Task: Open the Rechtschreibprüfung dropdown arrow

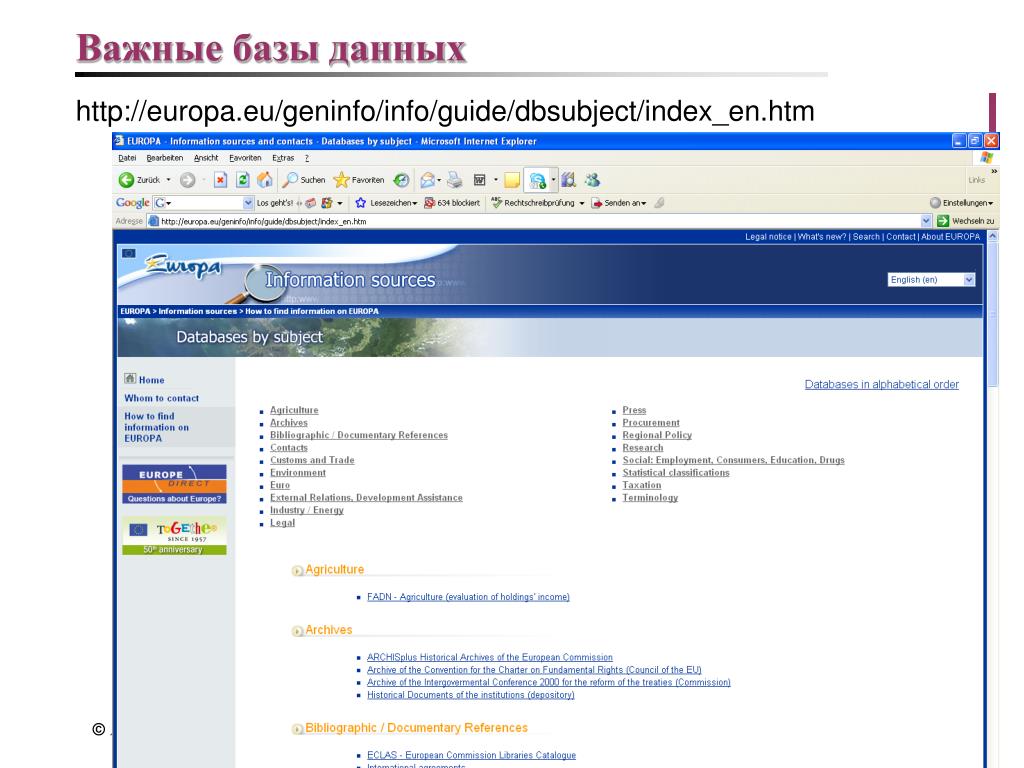Action: pyautogui.click(x=582, y=203)
